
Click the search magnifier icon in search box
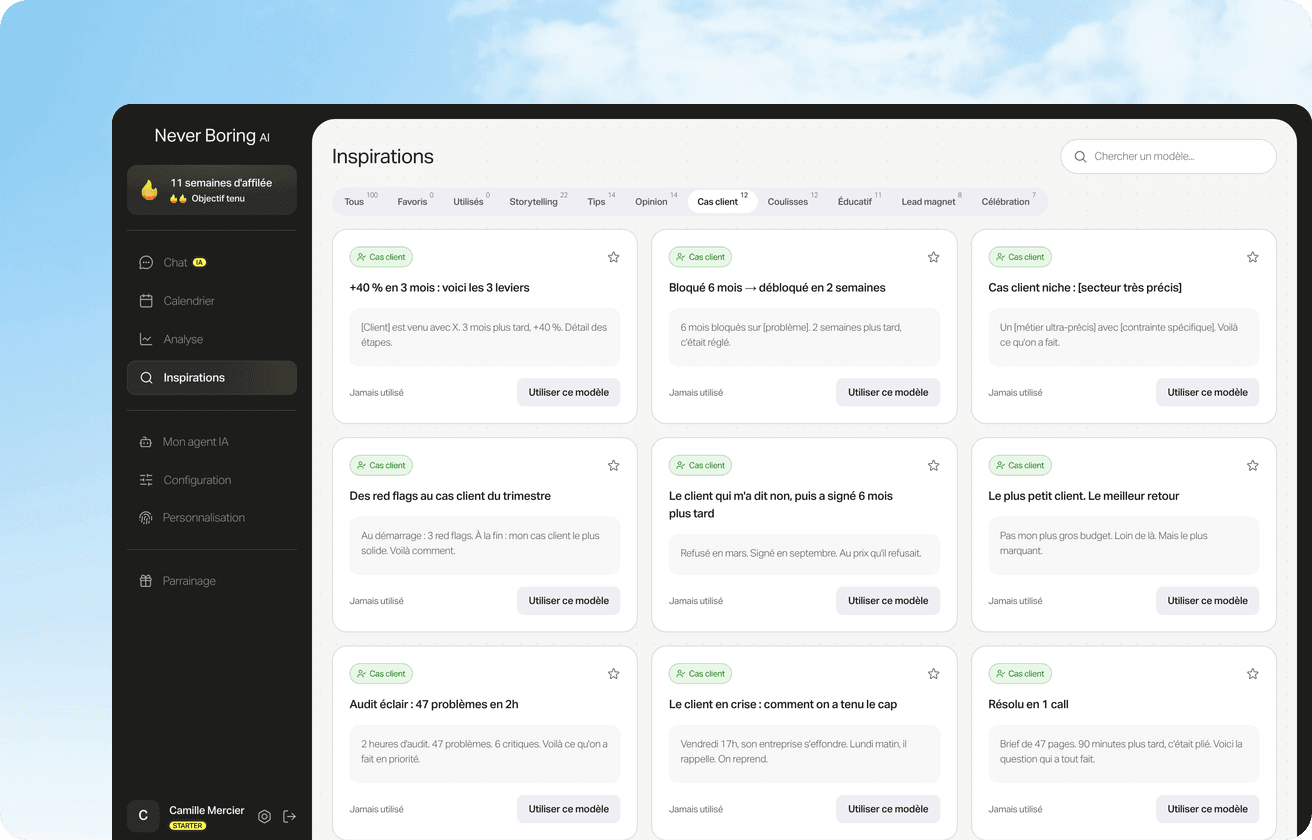point(1080,157)
